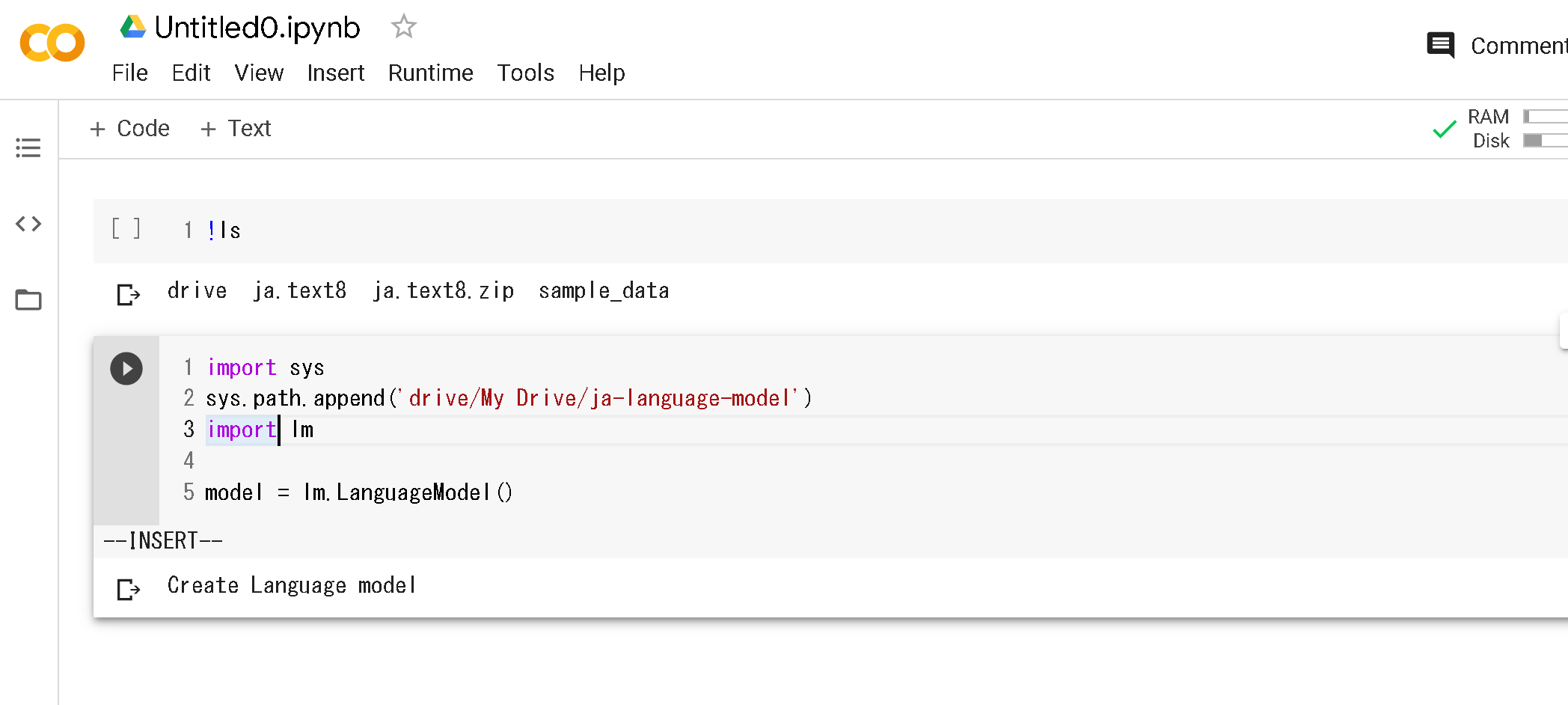Click the empty run brackets on the ls cell
The height and width of the screenshot is (705, 1568).
(126, 230)
